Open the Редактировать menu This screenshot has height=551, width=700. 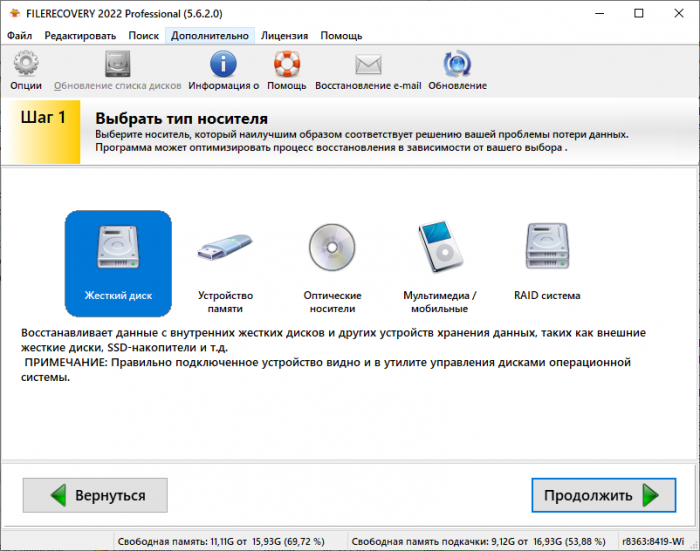(80, 36)
